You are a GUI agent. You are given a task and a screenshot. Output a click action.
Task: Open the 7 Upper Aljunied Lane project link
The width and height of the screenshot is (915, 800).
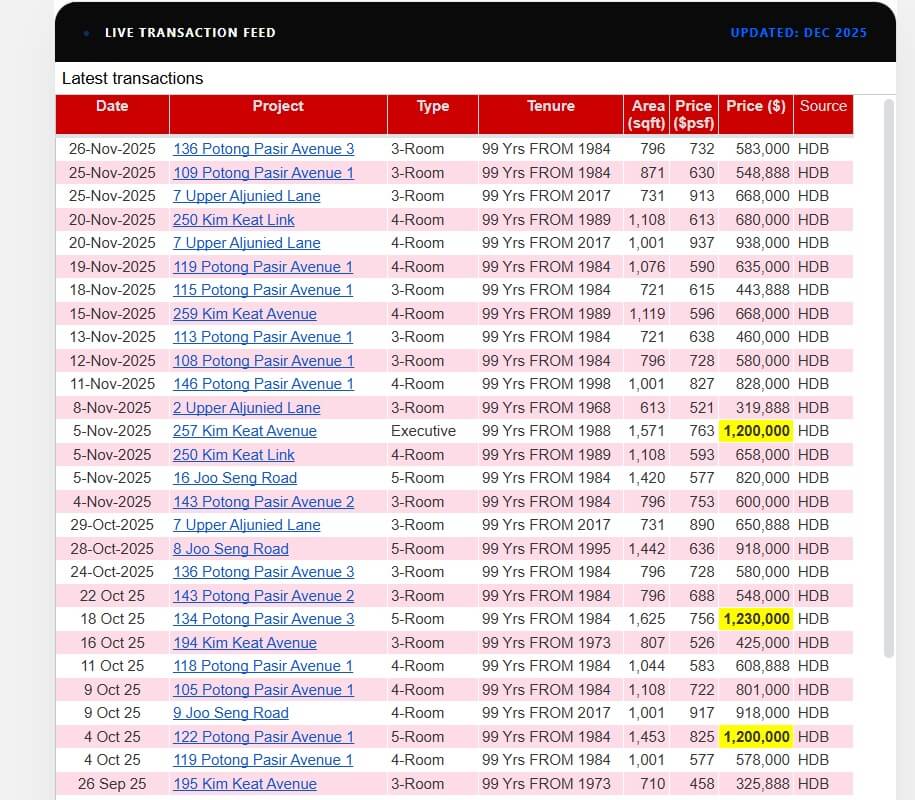(246, 196)
